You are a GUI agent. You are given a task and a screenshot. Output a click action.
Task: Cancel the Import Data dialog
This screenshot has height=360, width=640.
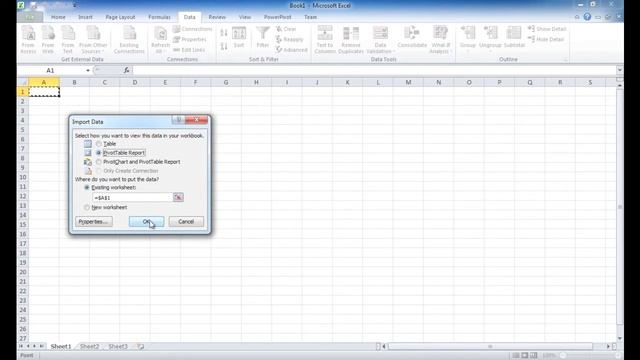186,222
